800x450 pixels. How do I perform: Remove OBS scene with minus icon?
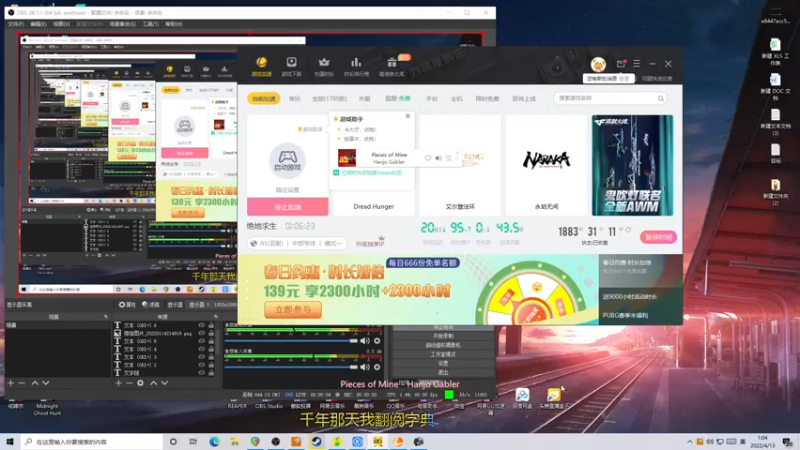click(21, 383)
